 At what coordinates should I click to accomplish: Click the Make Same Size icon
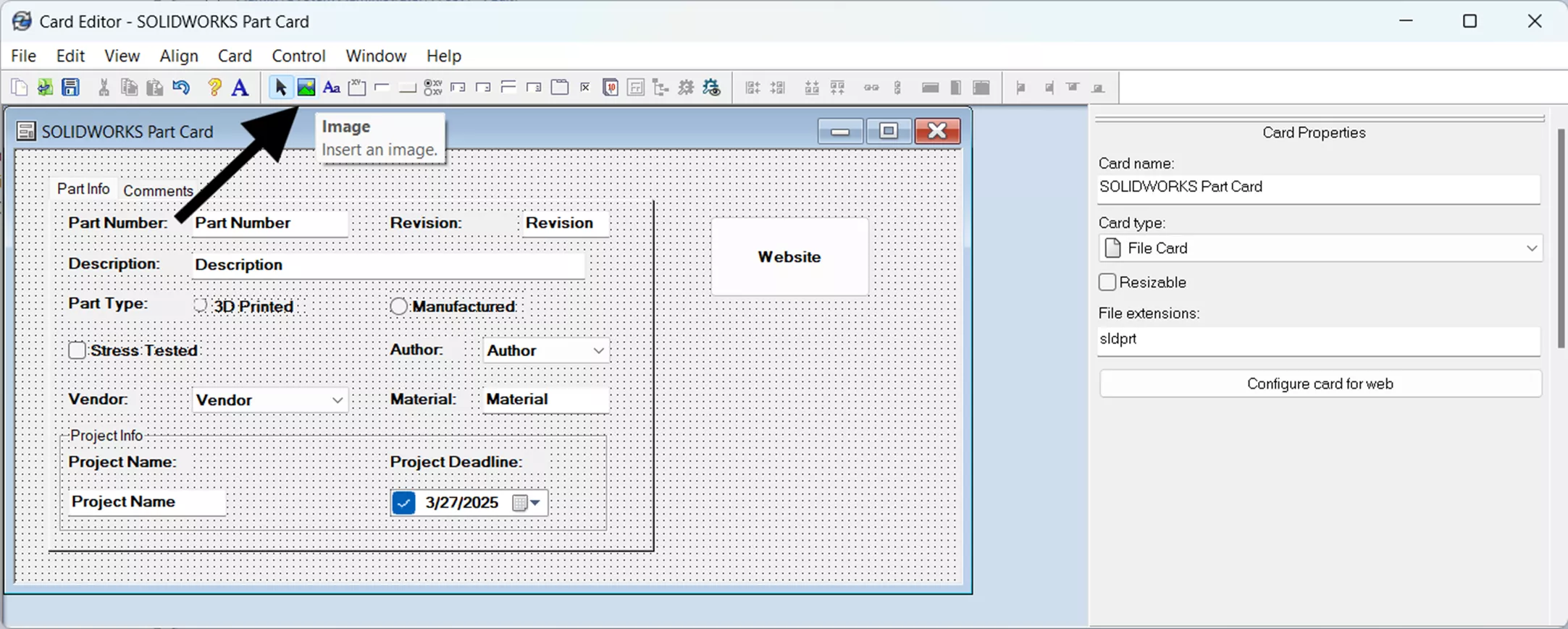tap(981, 88)
